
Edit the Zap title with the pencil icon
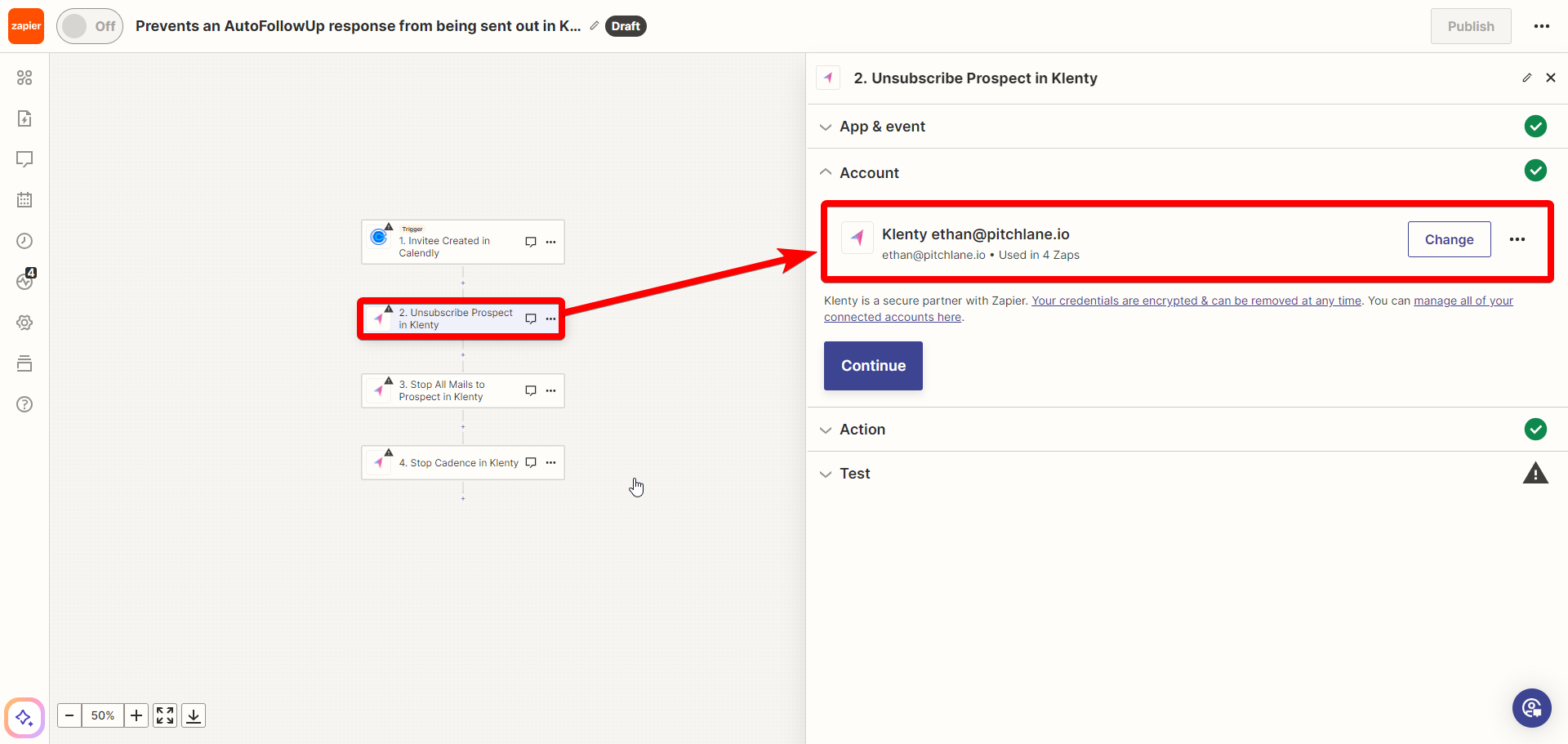coord(595,25)
